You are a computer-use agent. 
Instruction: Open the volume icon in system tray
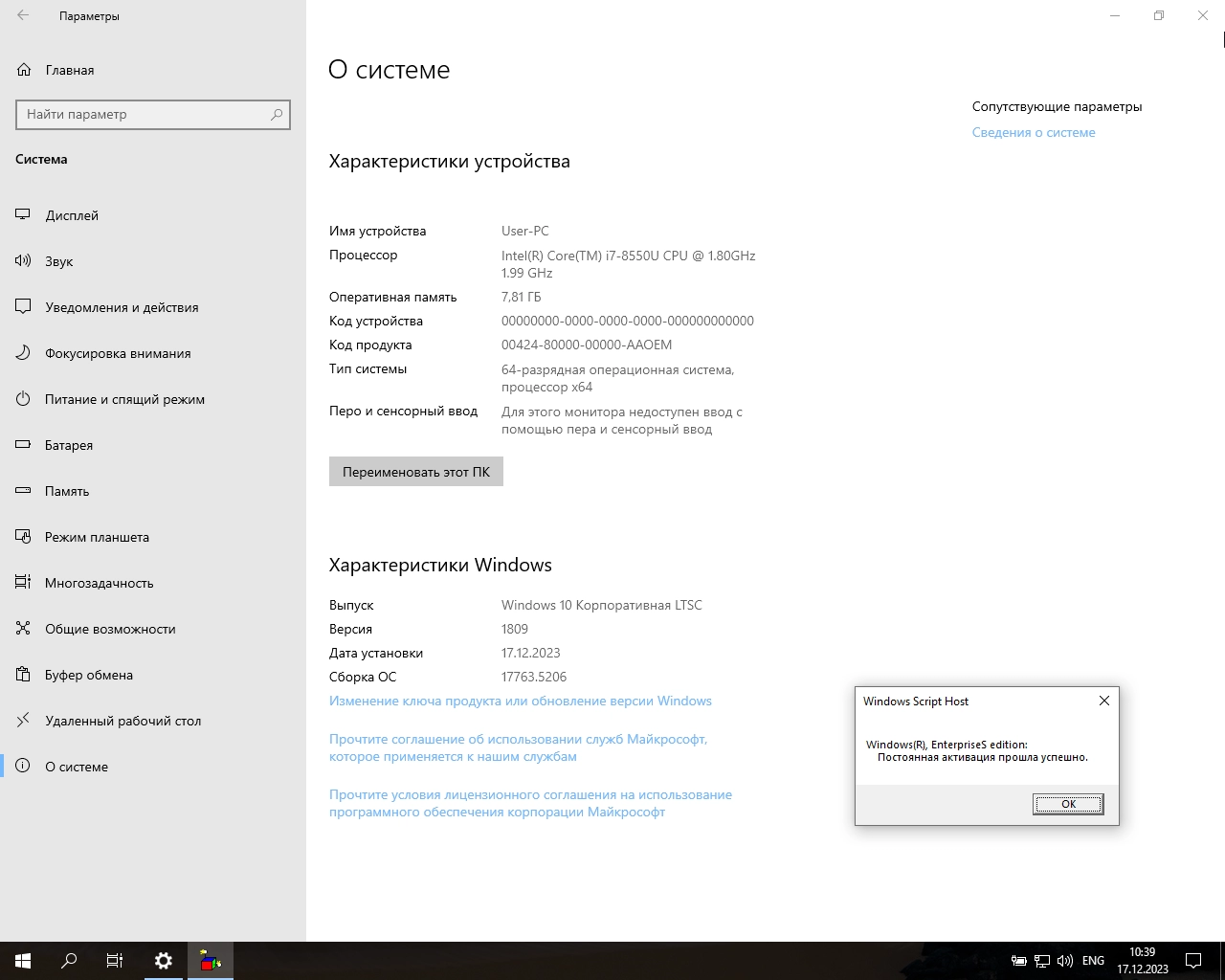[1064, 961]
